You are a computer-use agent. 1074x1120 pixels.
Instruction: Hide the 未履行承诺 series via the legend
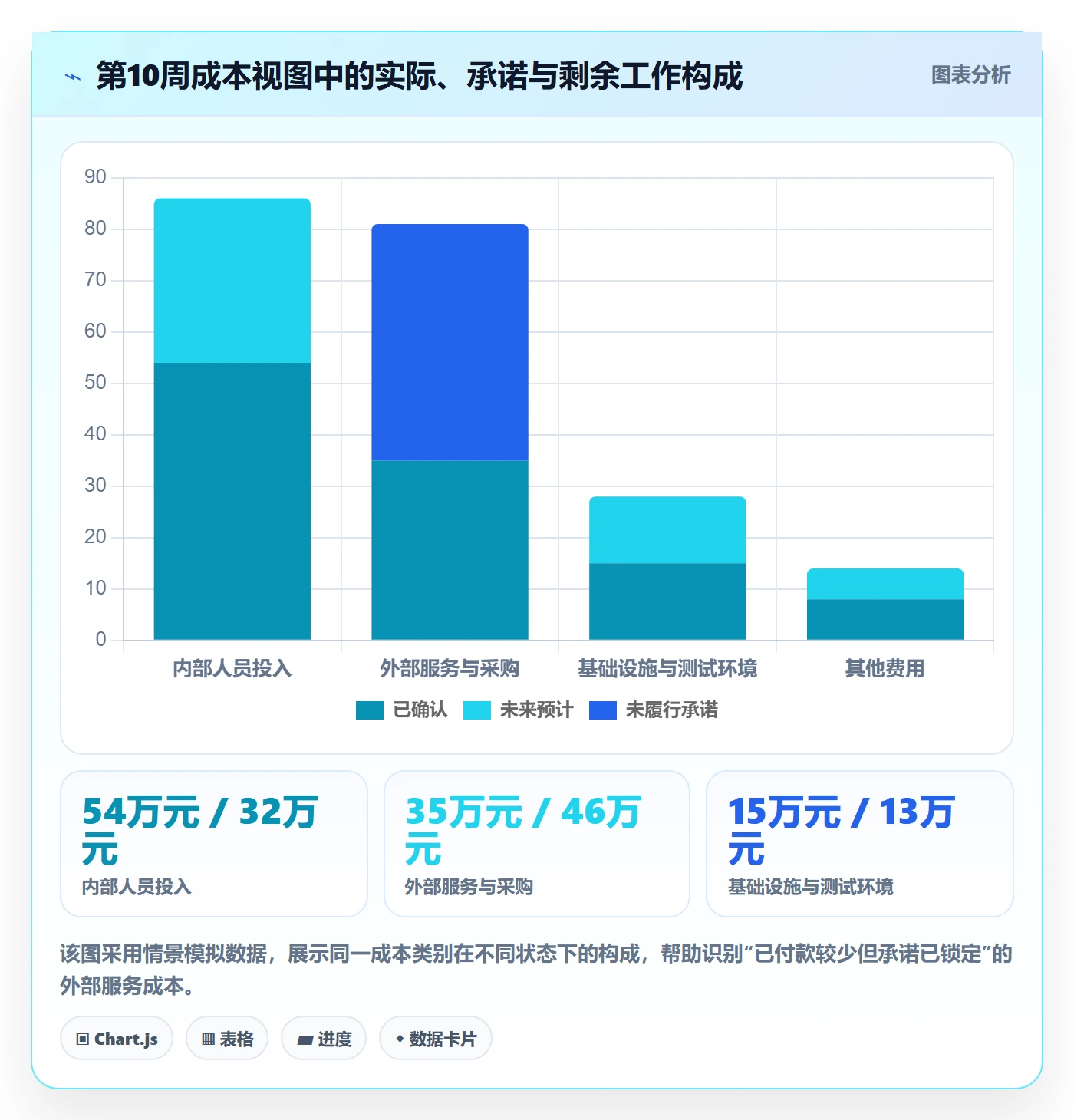(x=653, y=710)
